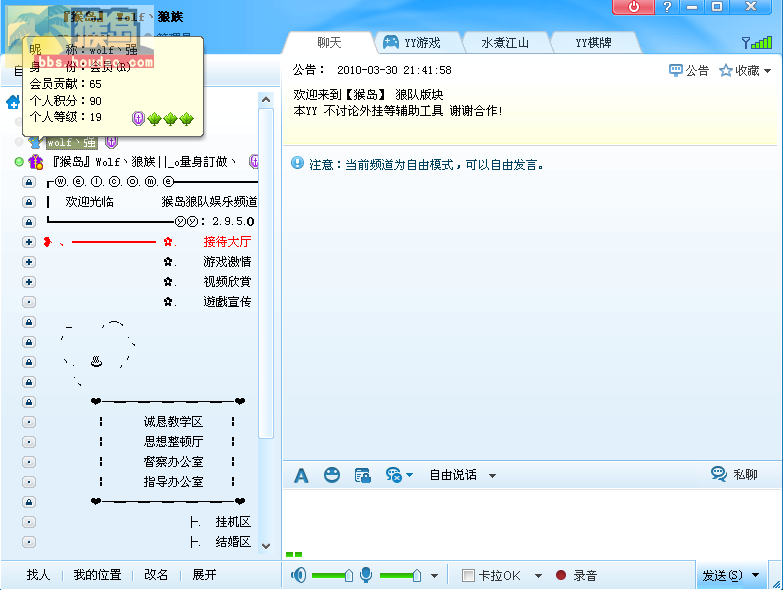Click the 收藏 star icon
Screen dimensions: 783x590
click(x=726, y=70)
